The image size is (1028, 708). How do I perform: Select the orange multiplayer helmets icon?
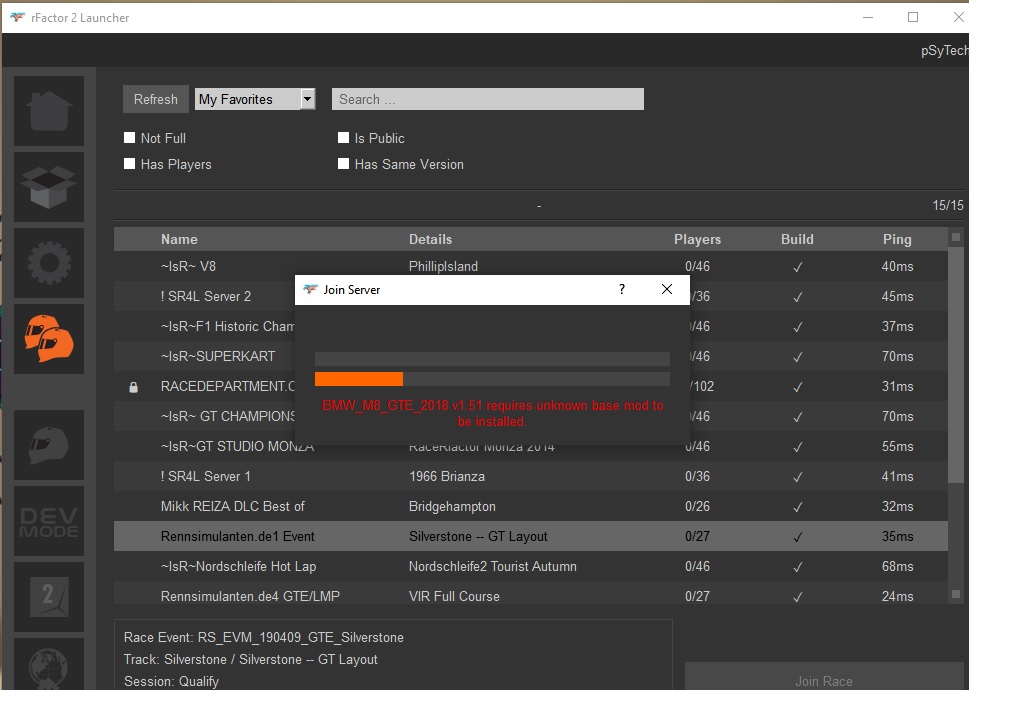click(49, 339)
